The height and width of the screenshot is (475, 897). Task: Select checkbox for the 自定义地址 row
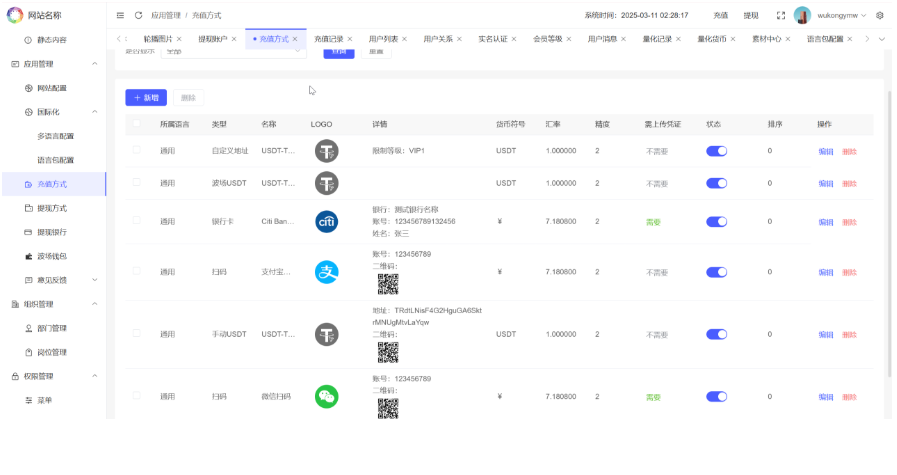click(x=136, y=150)
